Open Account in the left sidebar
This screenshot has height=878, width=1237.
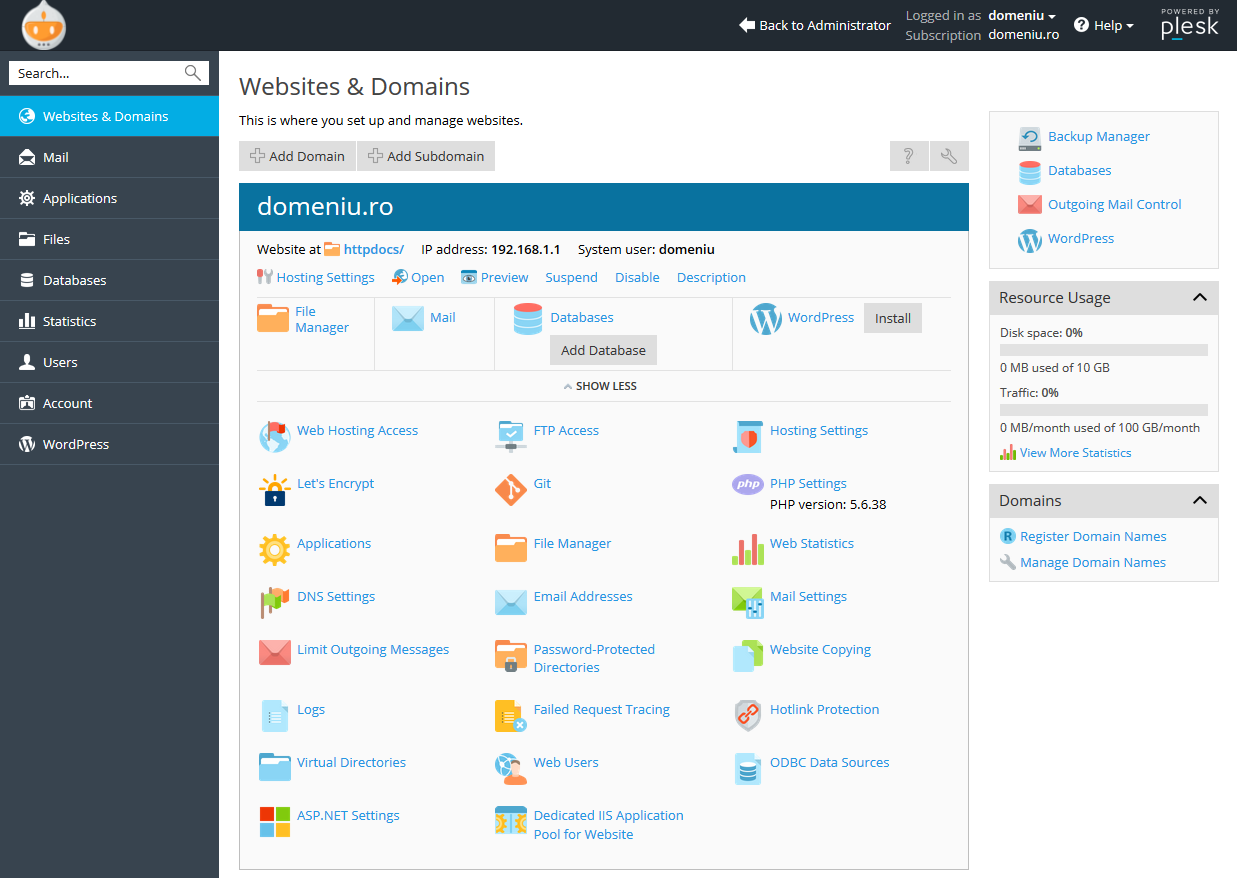[109, 403]
